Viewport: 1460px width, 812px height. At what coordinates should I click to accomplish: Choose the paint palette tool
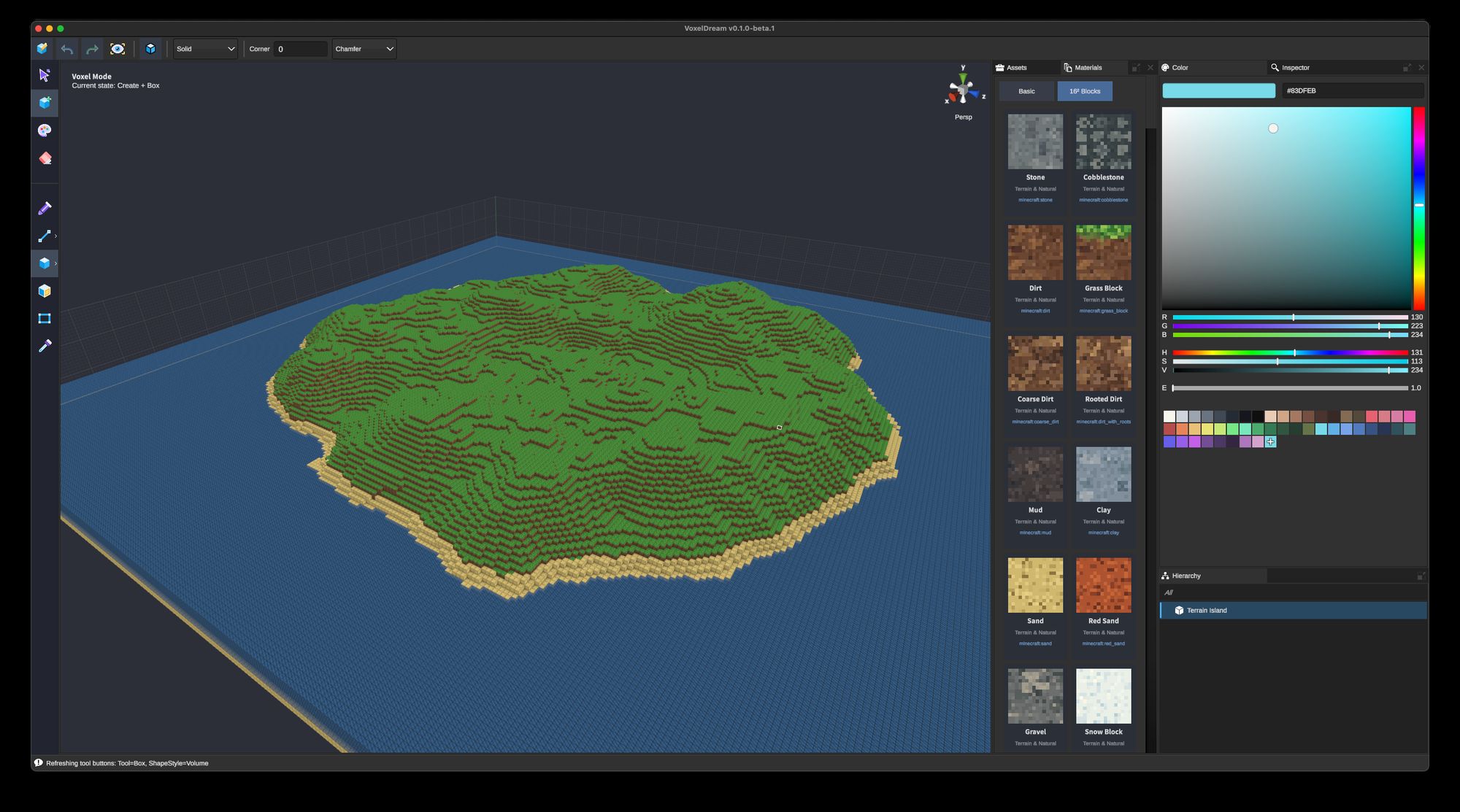[x=45, y=131]
